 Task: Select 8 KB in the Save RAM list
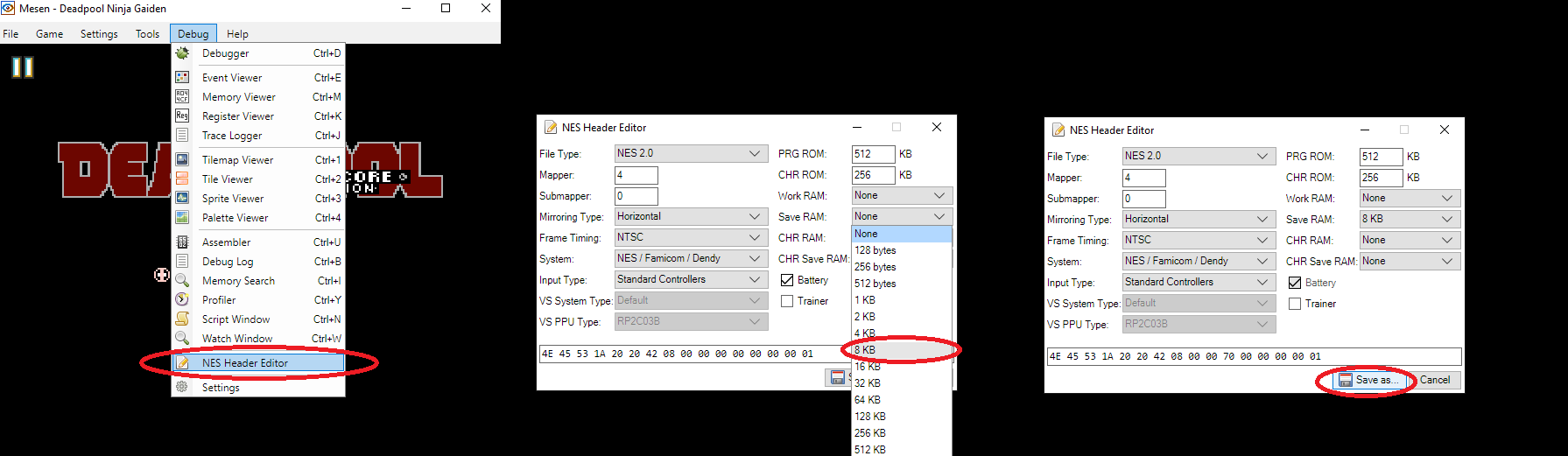pos(902,350)
